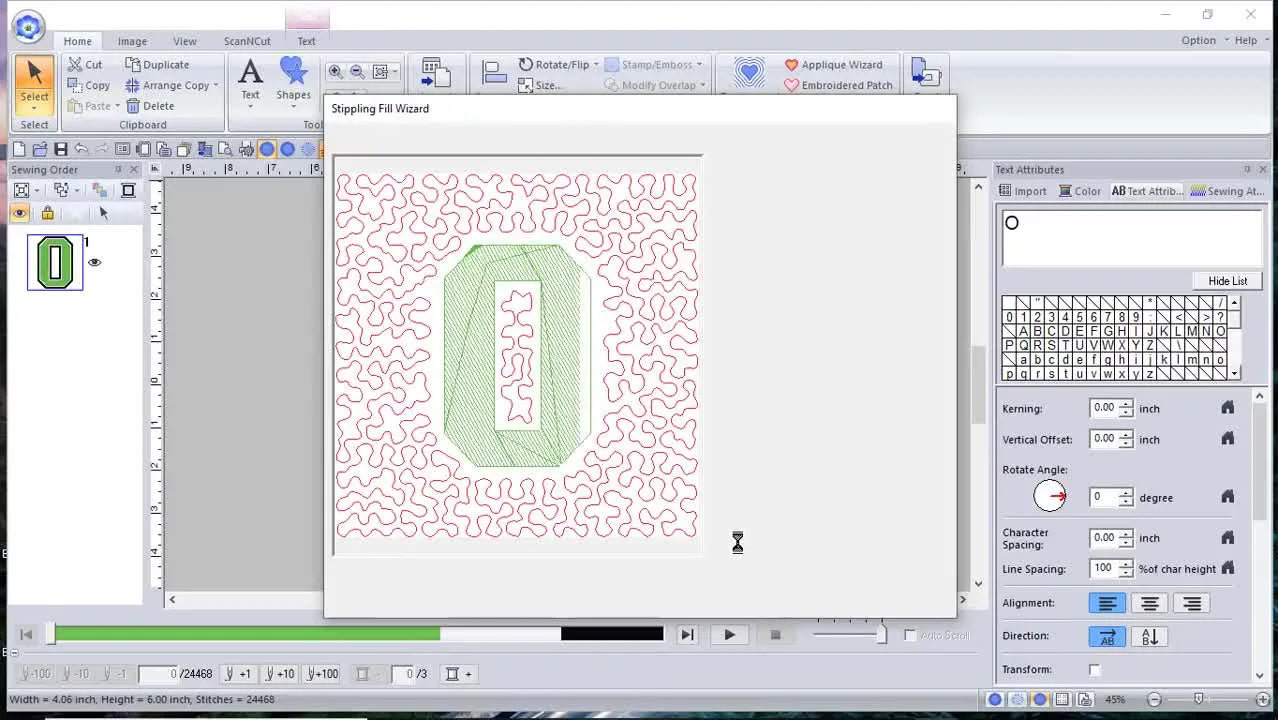
Task: Click the Redo arrow
Action: 102,149
